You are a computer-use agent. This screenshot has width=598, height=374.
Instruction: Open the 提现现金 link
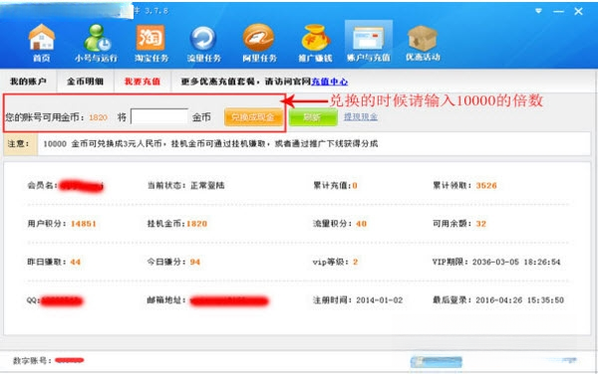pos(361,117)
